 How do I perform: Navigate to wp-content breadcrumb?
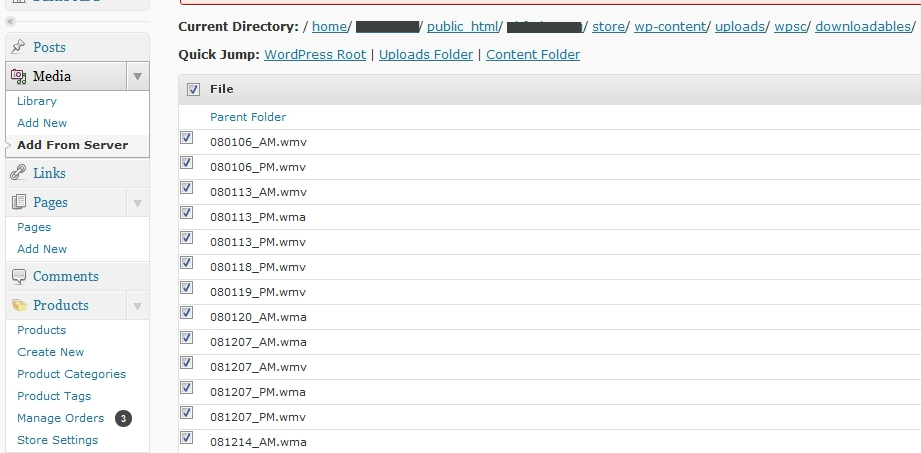click(670, 27)
